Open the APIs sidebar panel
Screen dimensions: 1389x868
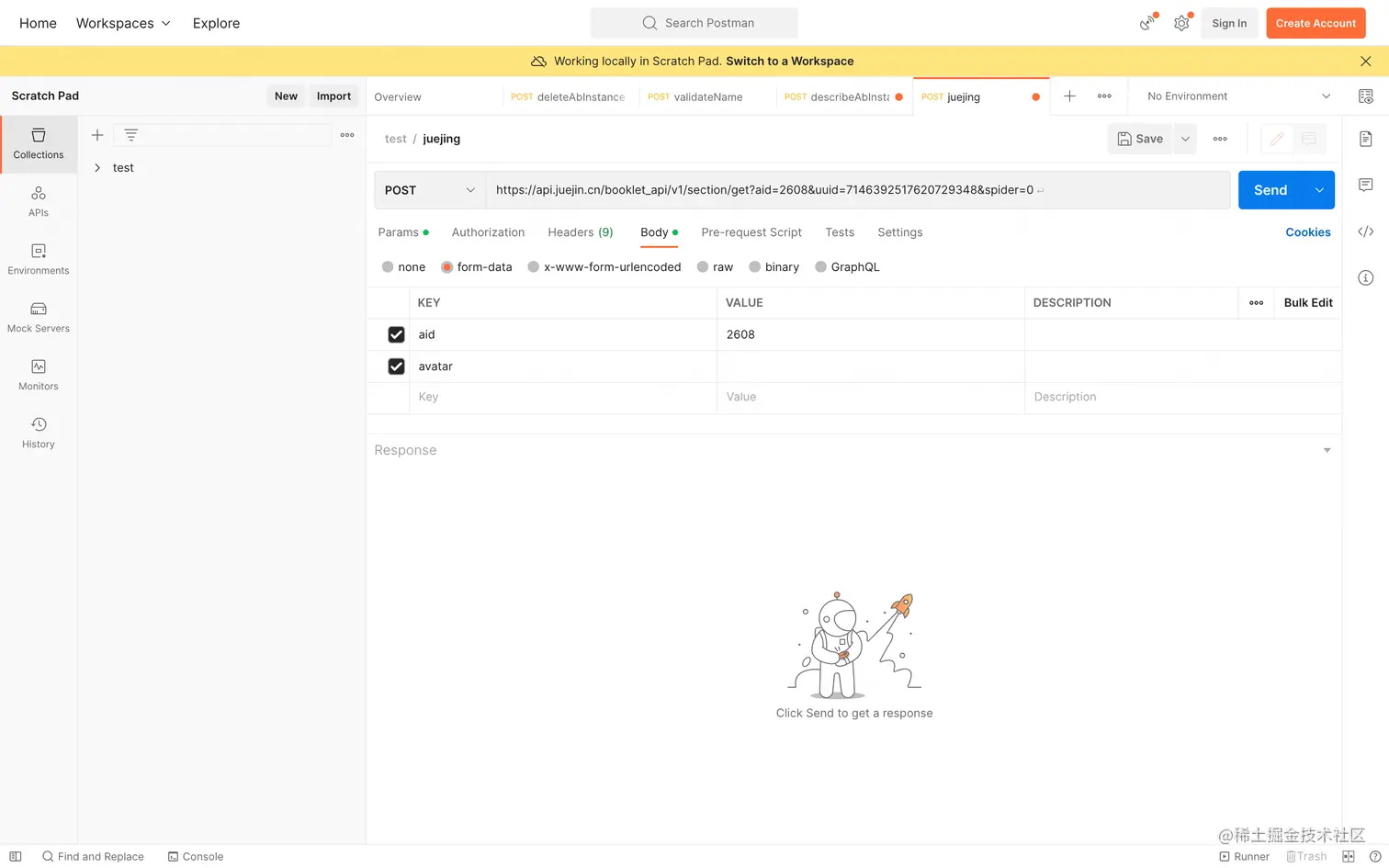tap(39, 202)
